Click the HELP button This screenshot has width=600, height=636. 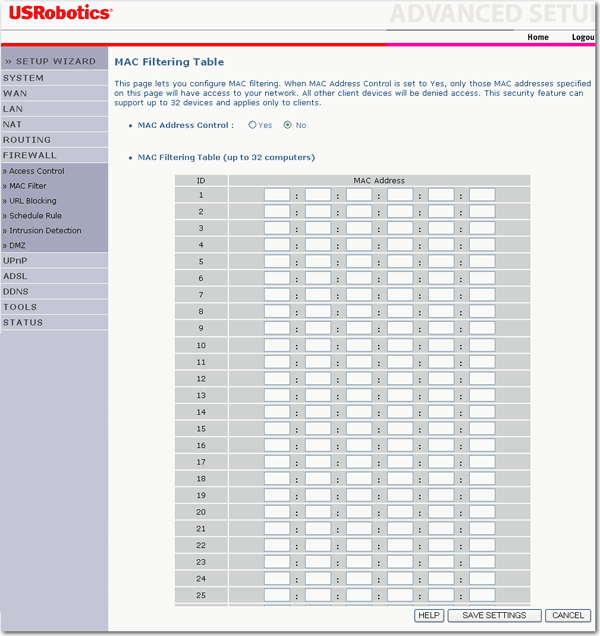(429, 615)
